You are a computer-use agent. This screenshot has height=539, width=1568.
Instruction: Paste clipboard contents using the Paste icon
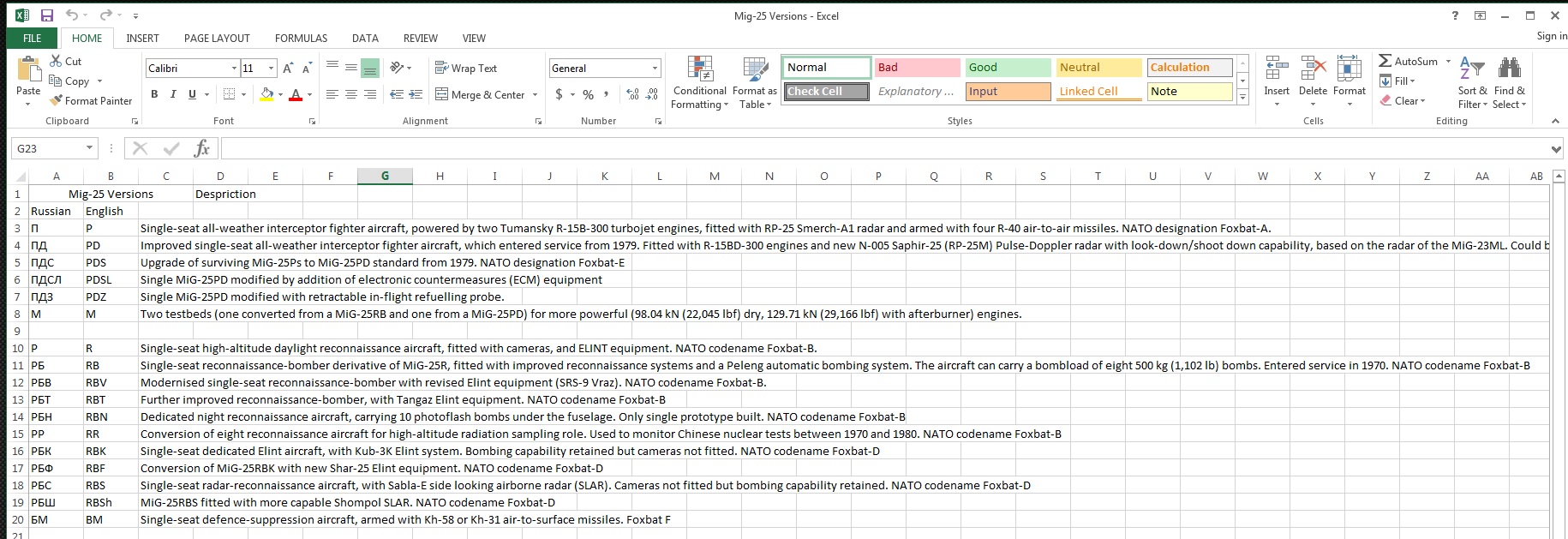(x=28, y=69)
